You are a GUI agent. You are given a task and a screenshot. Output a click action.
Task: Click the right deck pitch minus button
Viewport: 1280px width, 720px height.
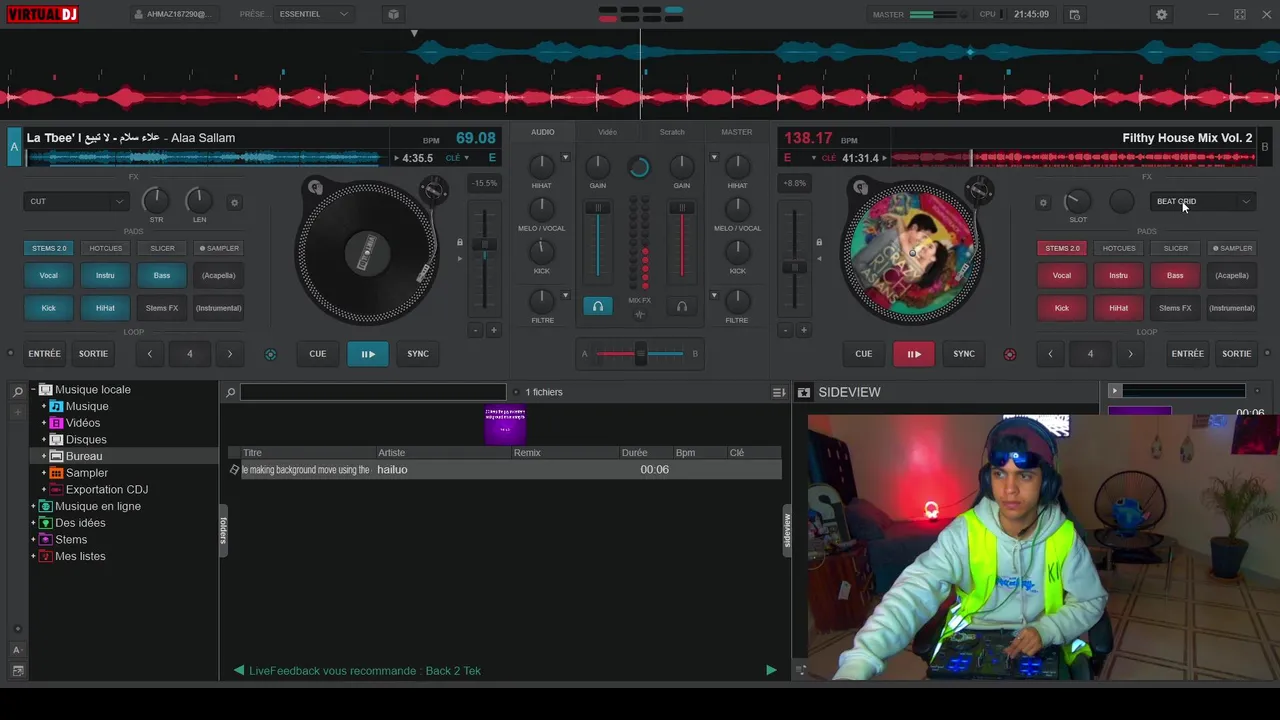click(785, 330)
